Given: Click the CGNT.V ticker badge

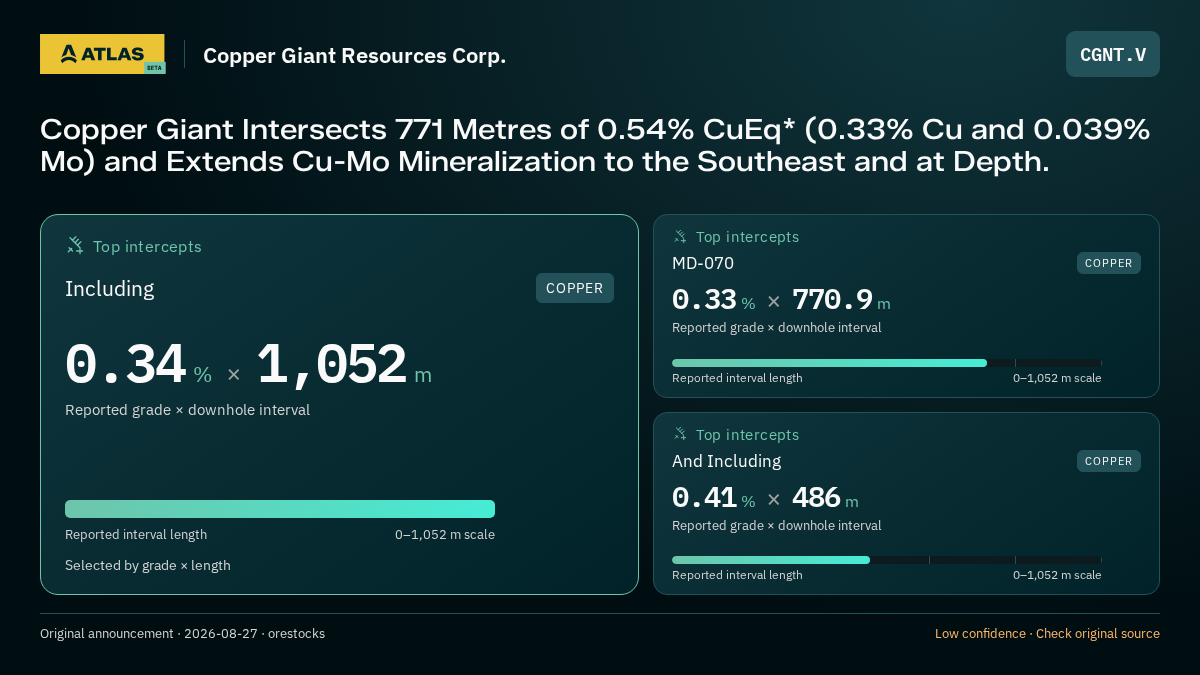Looking at the screenshot, I should pyautogui.click(x=1113, y=54).
